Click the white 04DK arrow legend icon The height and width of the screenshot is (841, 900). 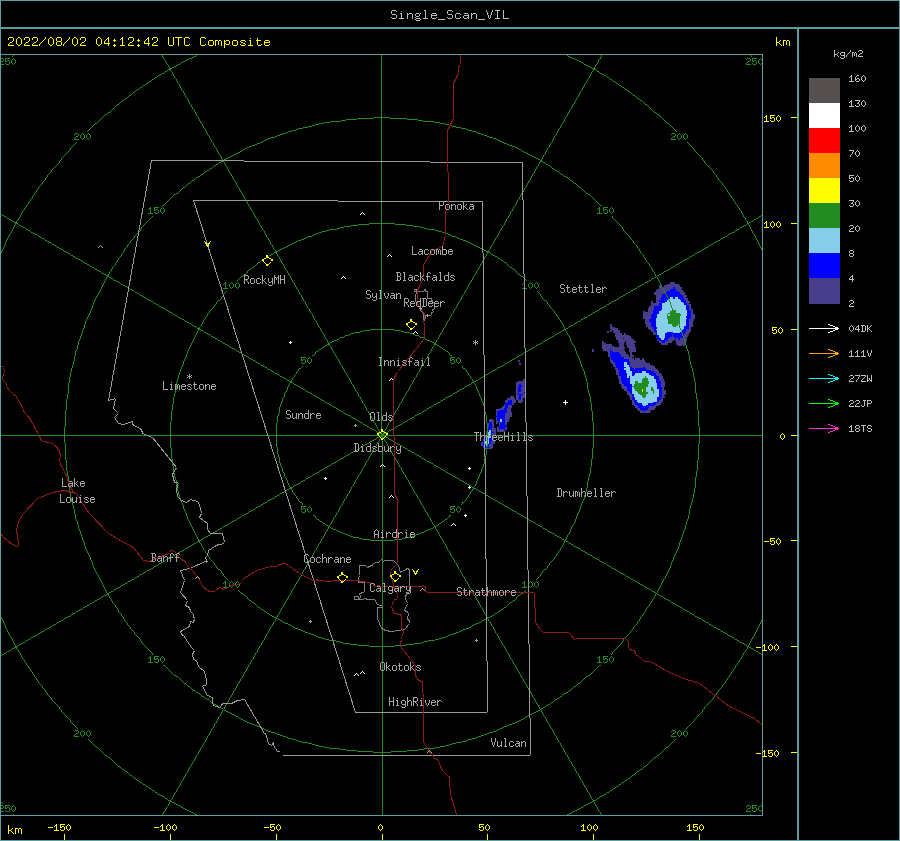[824, 328]
